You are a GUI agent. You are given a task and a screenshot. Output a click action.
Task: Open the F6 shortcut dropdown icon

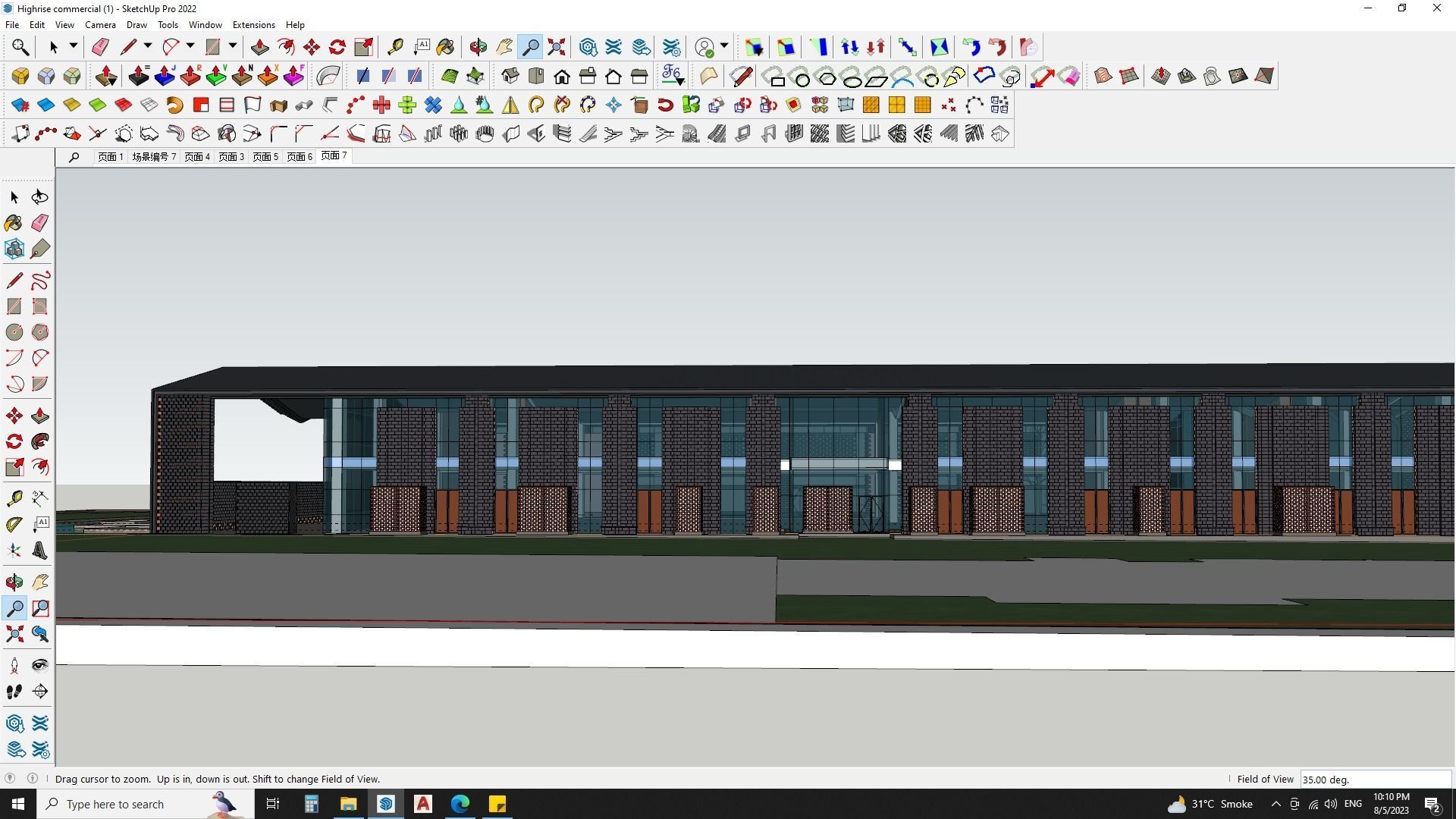(672, 76)
